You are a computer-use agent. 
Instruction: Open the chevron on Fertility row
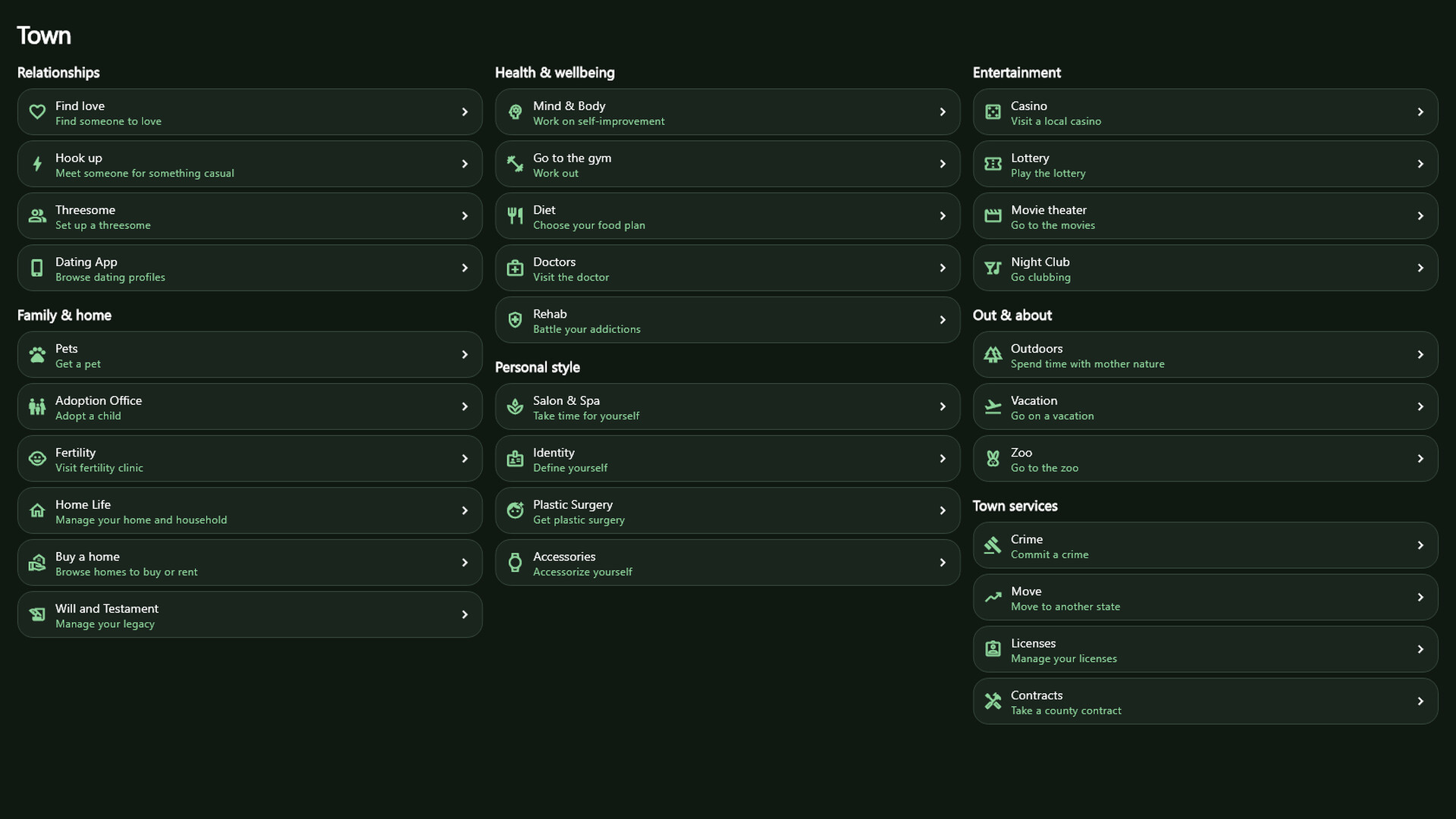(465, 459)
